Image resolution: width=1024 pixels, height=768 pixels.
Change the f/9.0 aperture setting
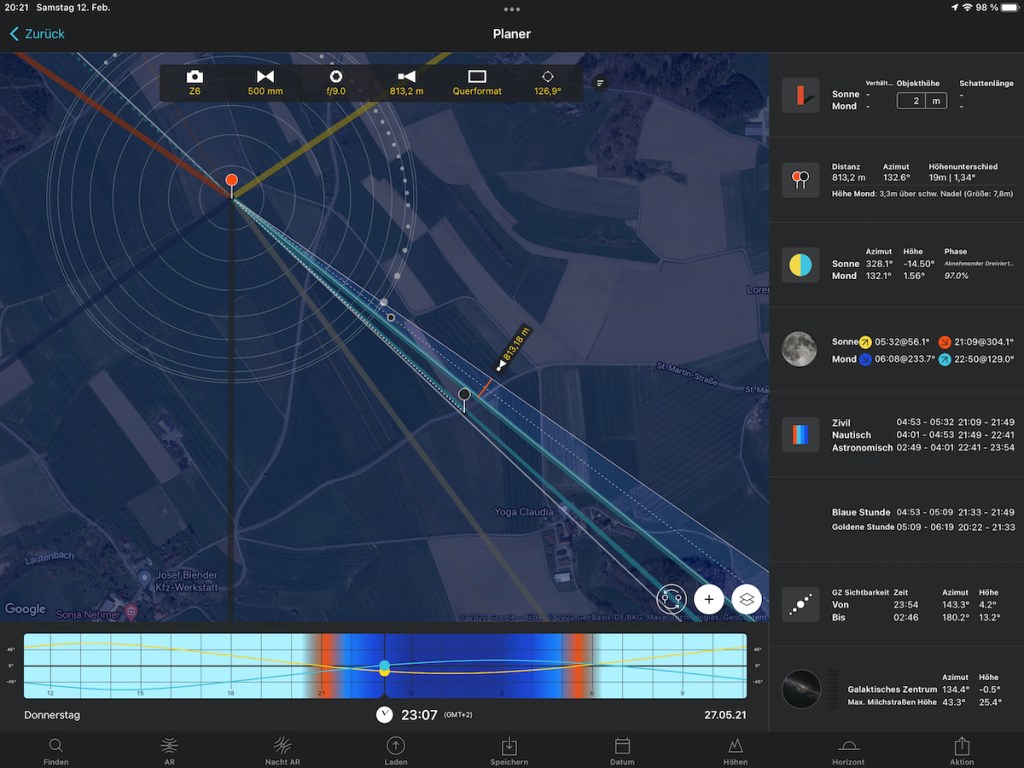pos(336,82)
